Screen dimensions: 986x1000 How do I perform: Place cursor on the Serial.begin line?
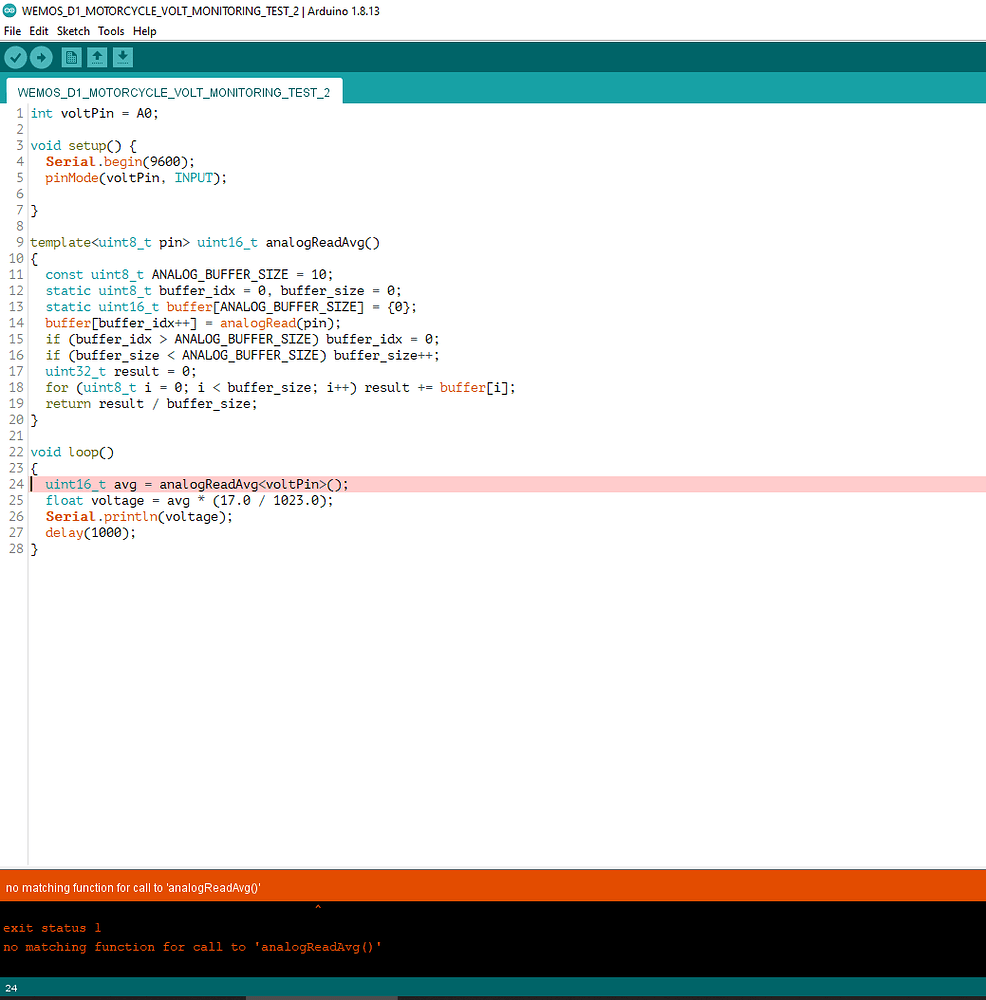120,161
